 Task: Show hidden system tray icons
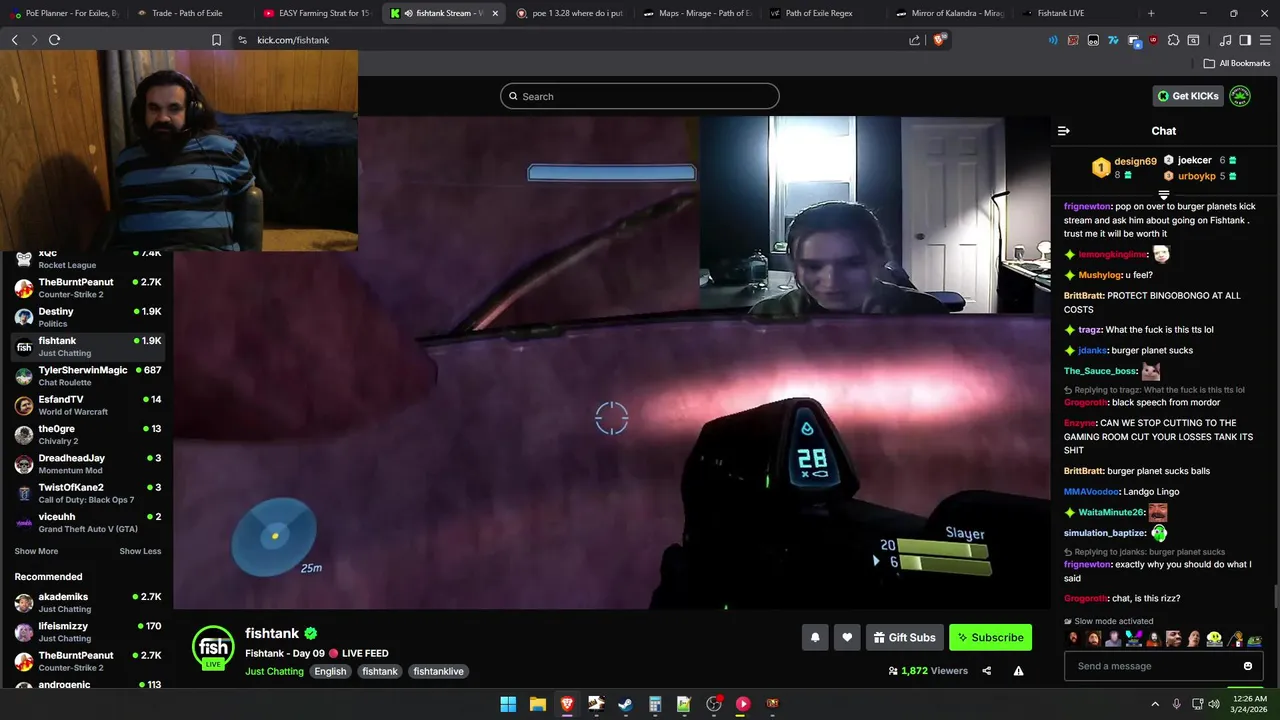(1156, 704)
